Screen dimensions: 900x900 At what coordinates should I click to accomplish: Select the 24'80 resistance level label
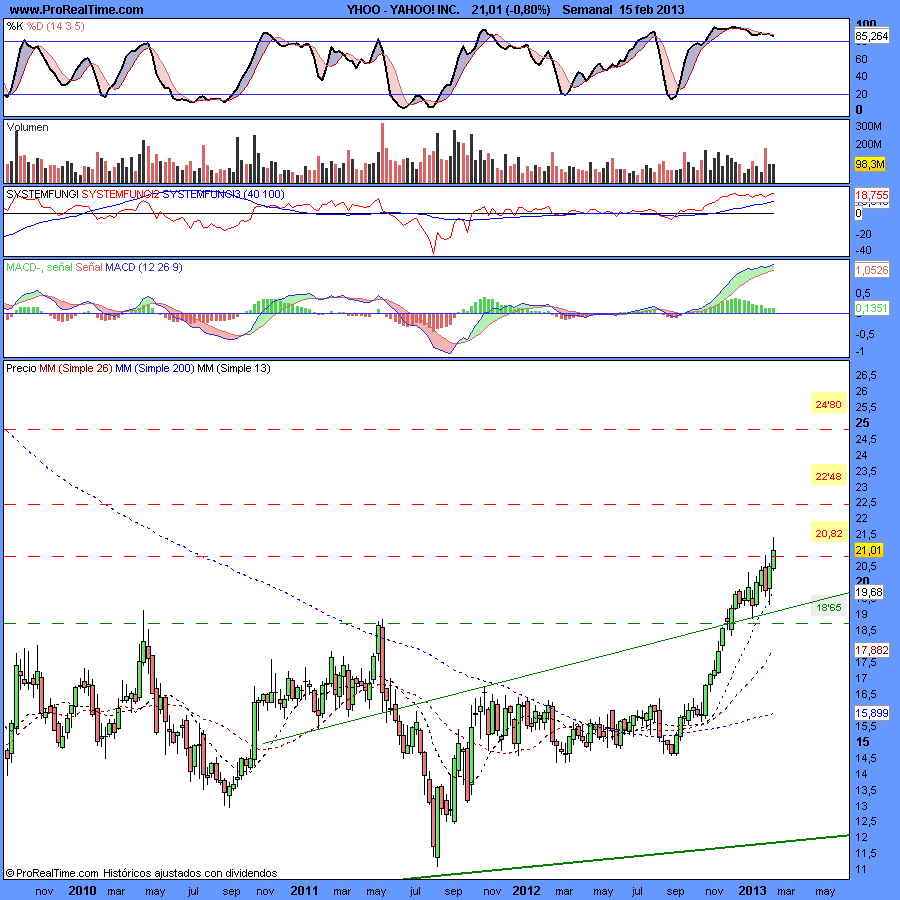[828, 405]
